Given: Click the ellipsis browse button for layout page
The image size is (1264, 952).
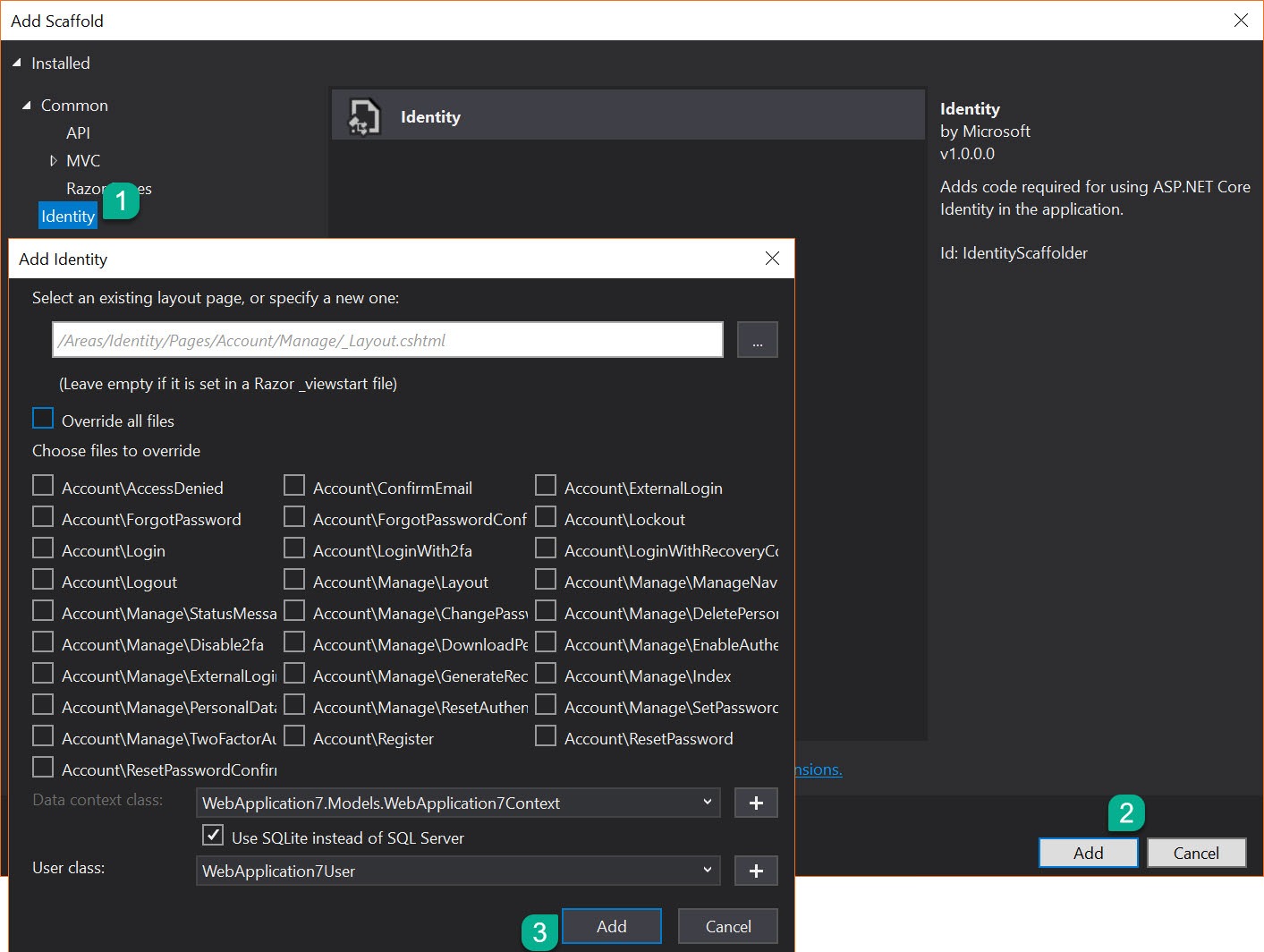Looking at the screenshot, I should click(x=757, y=341).
